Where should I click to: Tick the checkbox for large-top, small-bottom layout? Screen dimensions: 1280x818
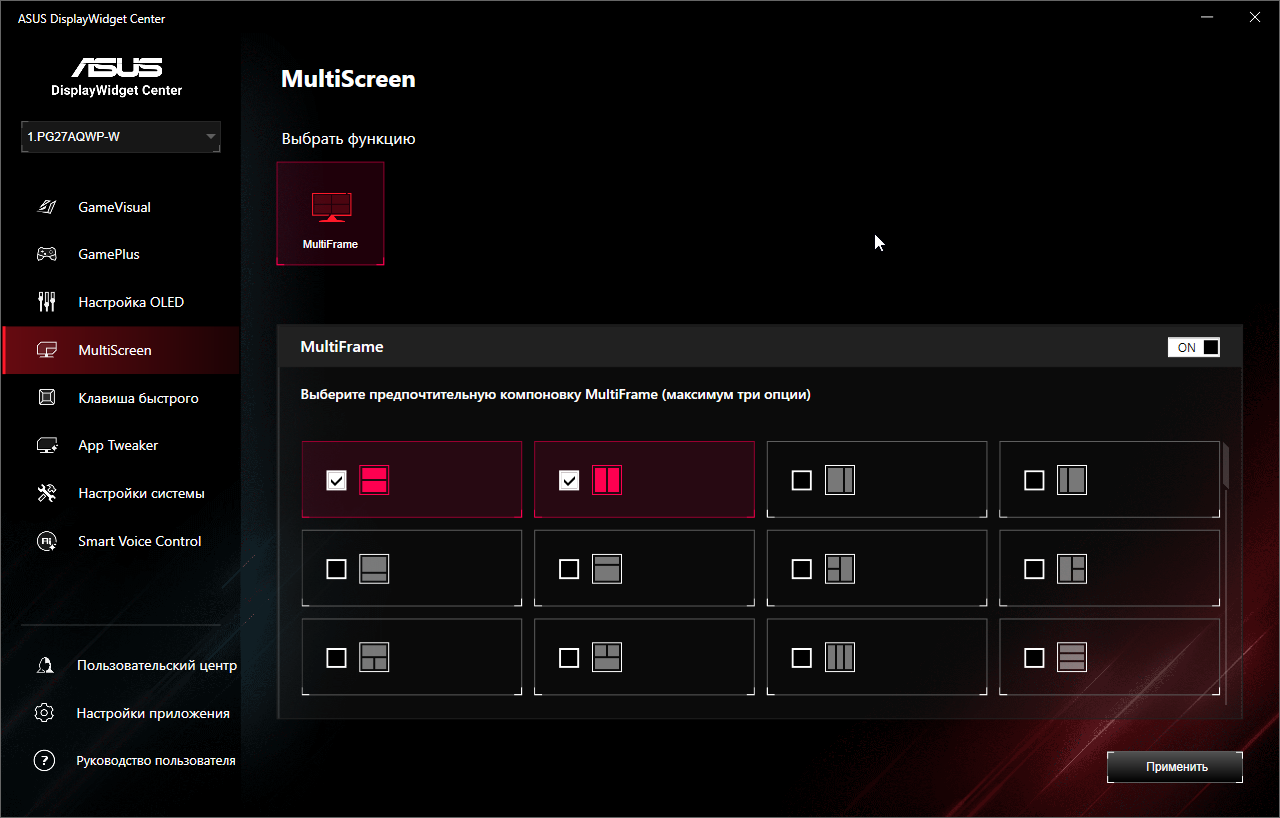pos(337,569)
